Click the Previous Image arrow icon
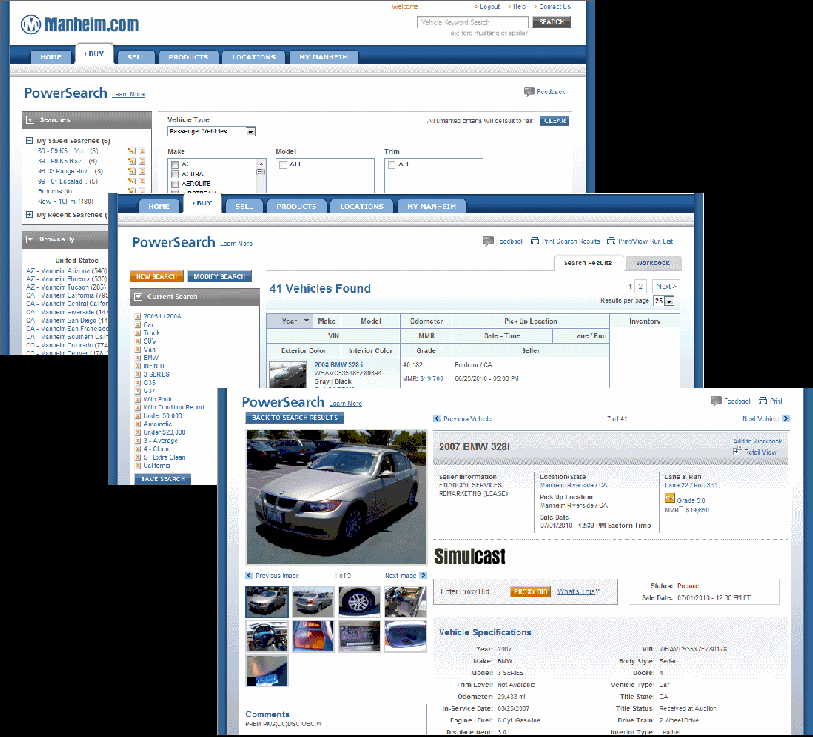This screenshot has width=813, height=737. pos(249,576)
